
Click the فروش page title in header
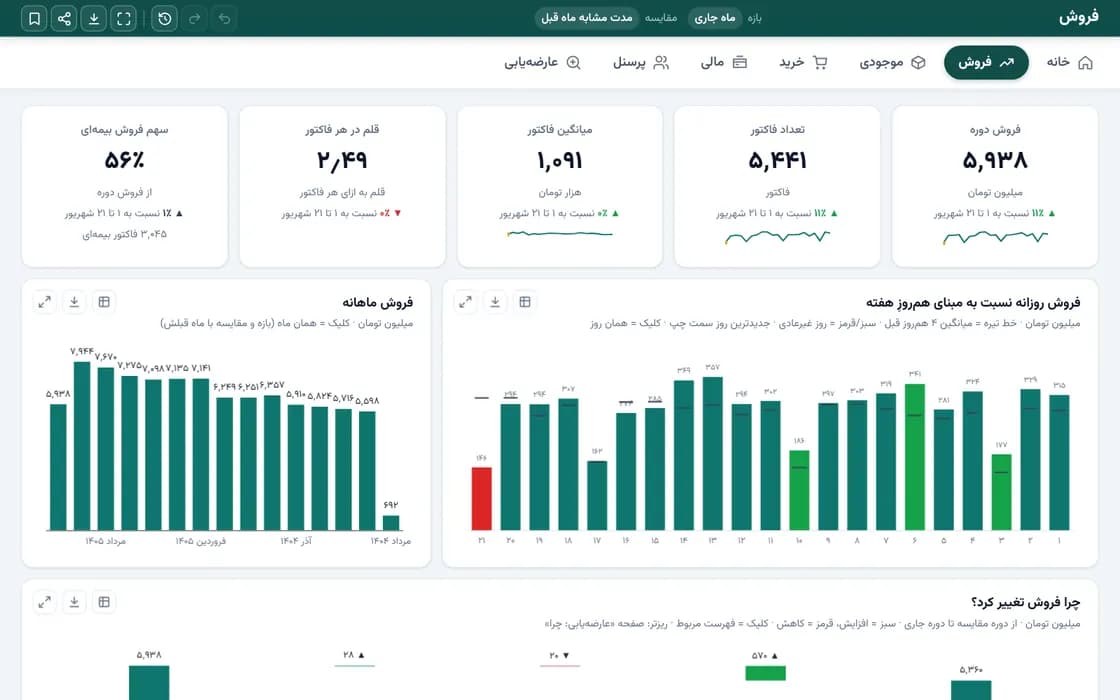[1079, 17]
